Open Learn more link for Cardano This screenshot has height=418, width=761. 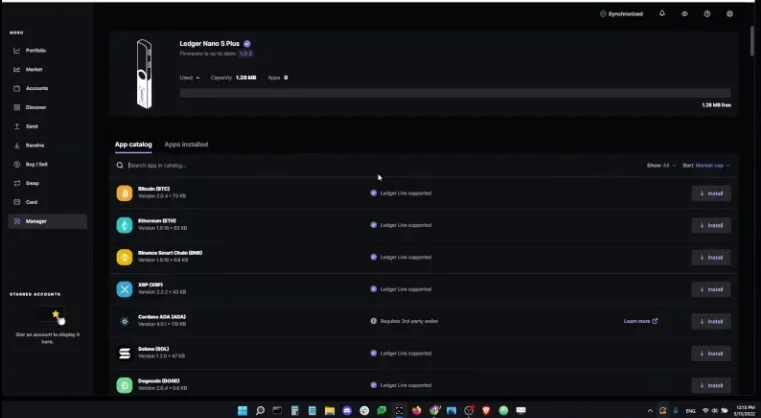click(x=641, y=321)
